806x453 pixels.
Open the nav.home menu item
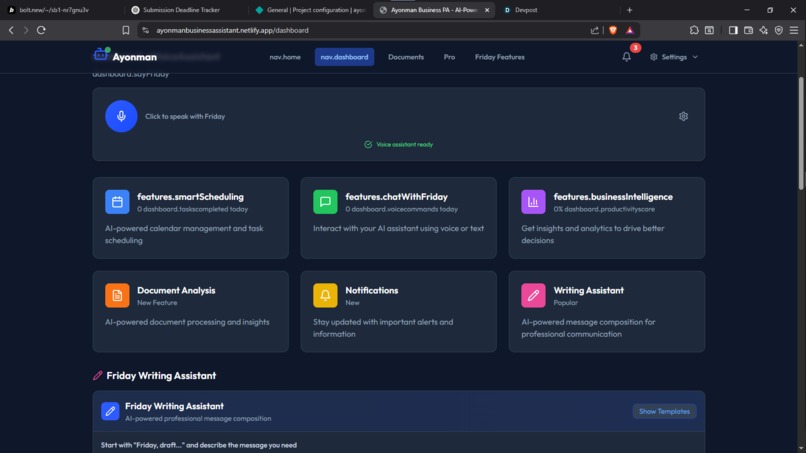[x=285, y=57]
